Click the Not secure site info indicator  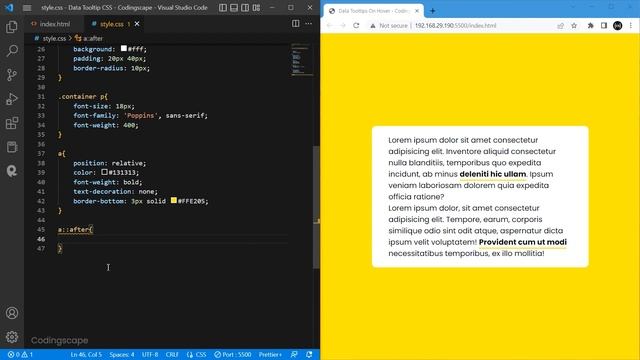(x=389, y=25)
